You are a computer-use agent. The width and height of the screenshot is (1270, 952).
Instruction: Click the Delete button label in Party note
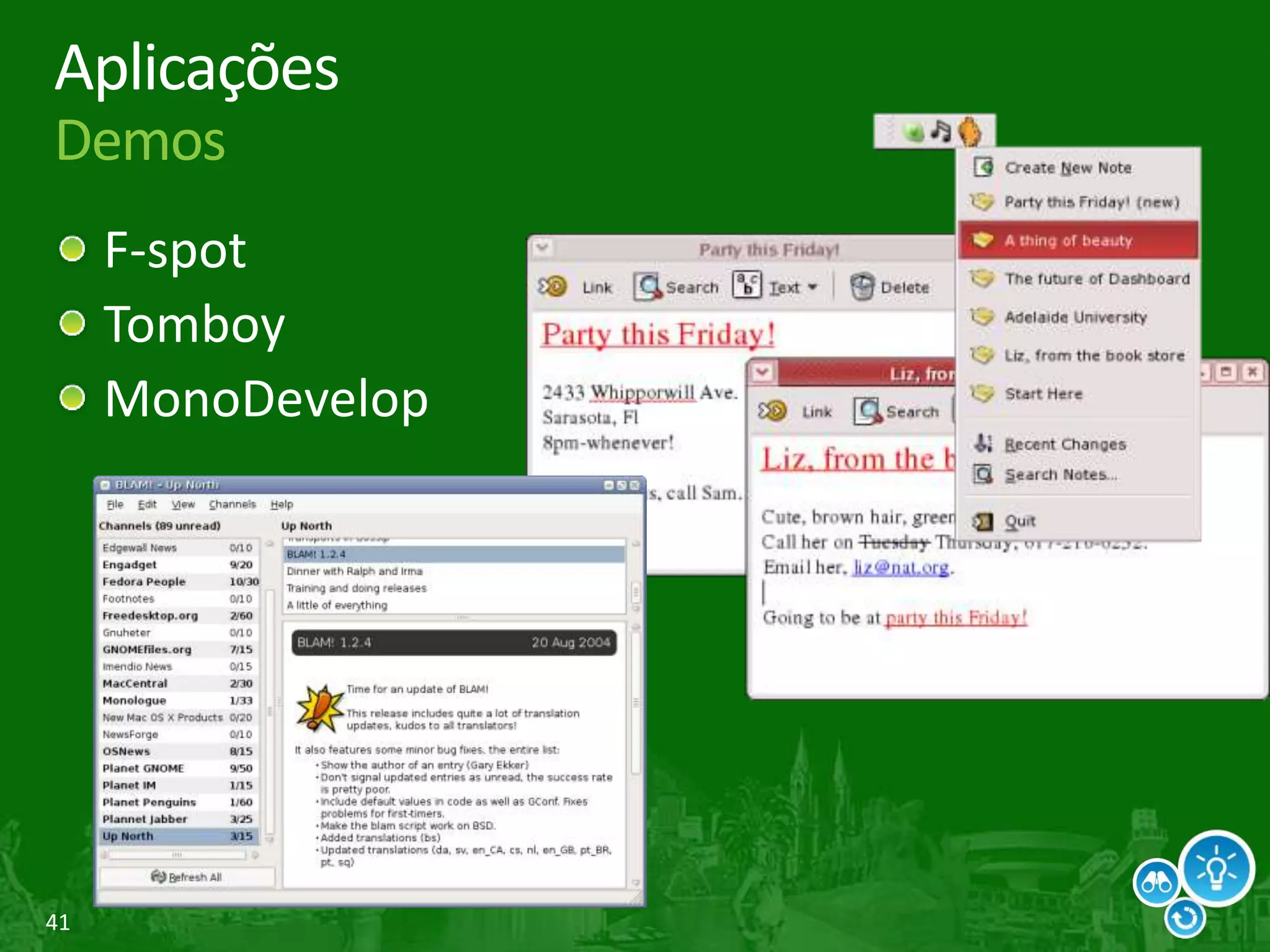(905, 287)
